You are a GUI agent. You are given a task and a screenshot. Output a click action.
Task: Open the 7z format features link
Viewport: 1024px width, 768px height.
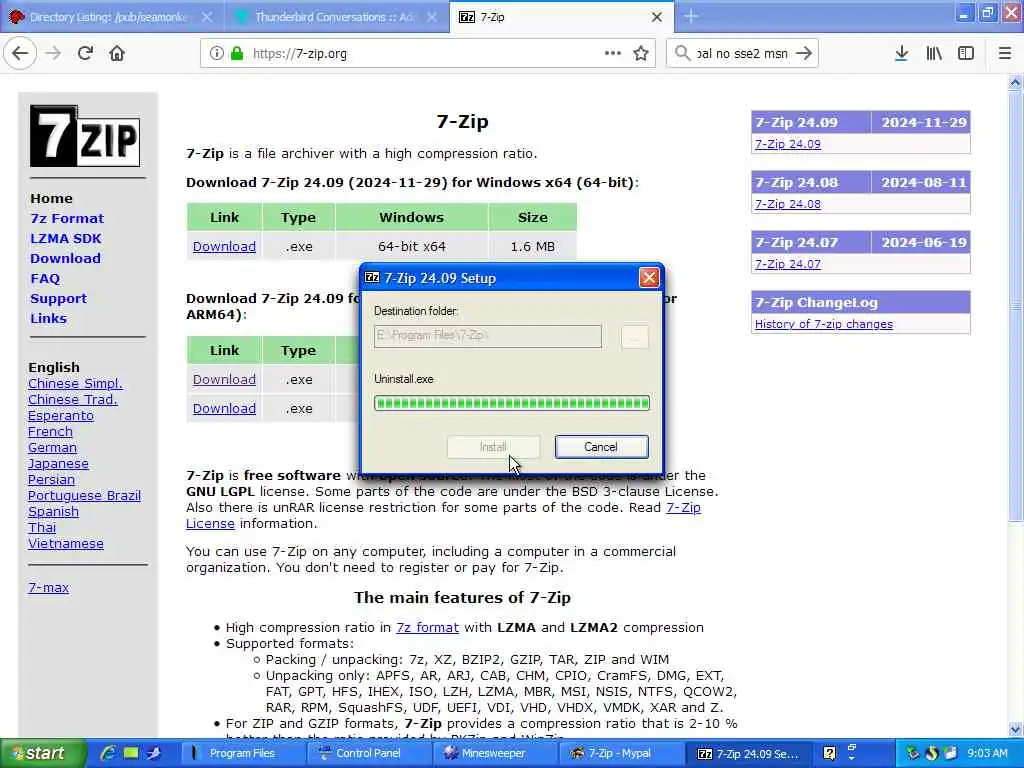pos(427,628)
